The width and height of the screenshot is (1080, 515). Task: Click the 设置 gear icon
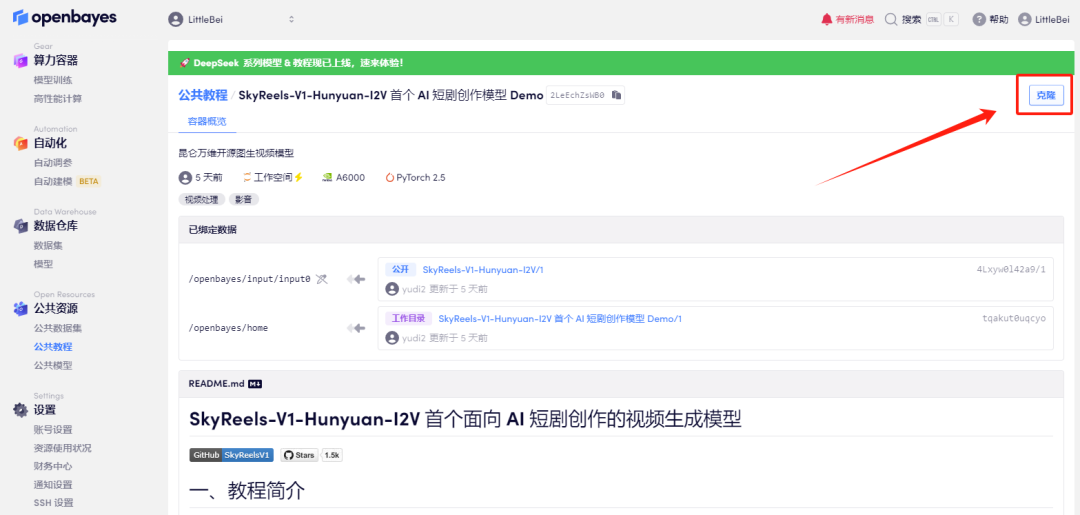tap(21, 410)
